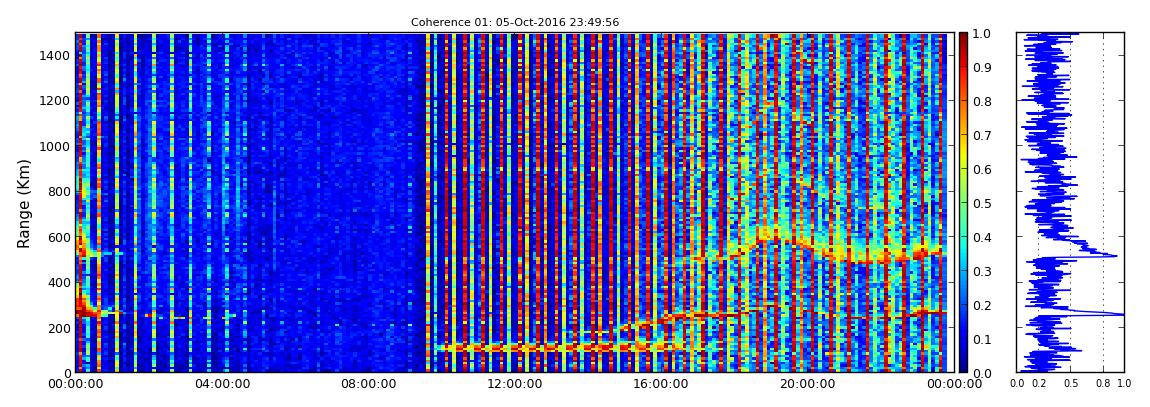The height and width of the screenshot is (407, 1150).
Task: Select the "1000" range tick label
Action: [x=56, y=146]
